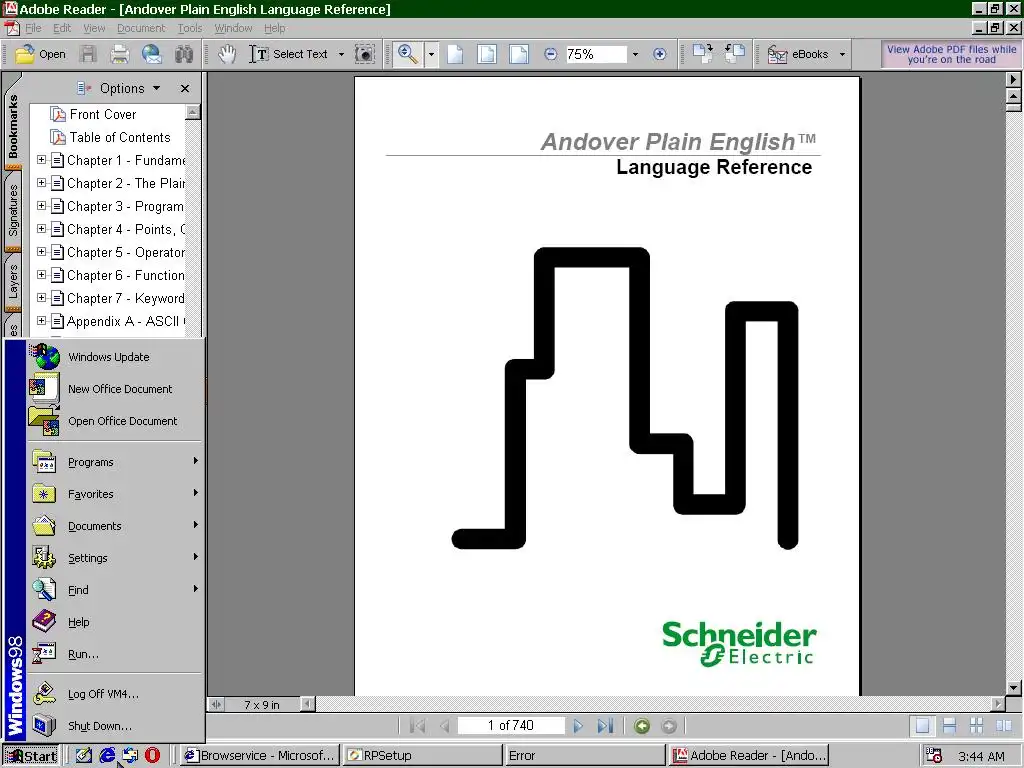Screen dimensions: 1024x768
Task: Switch to the Layers side tab
Action: pos(13,282)
